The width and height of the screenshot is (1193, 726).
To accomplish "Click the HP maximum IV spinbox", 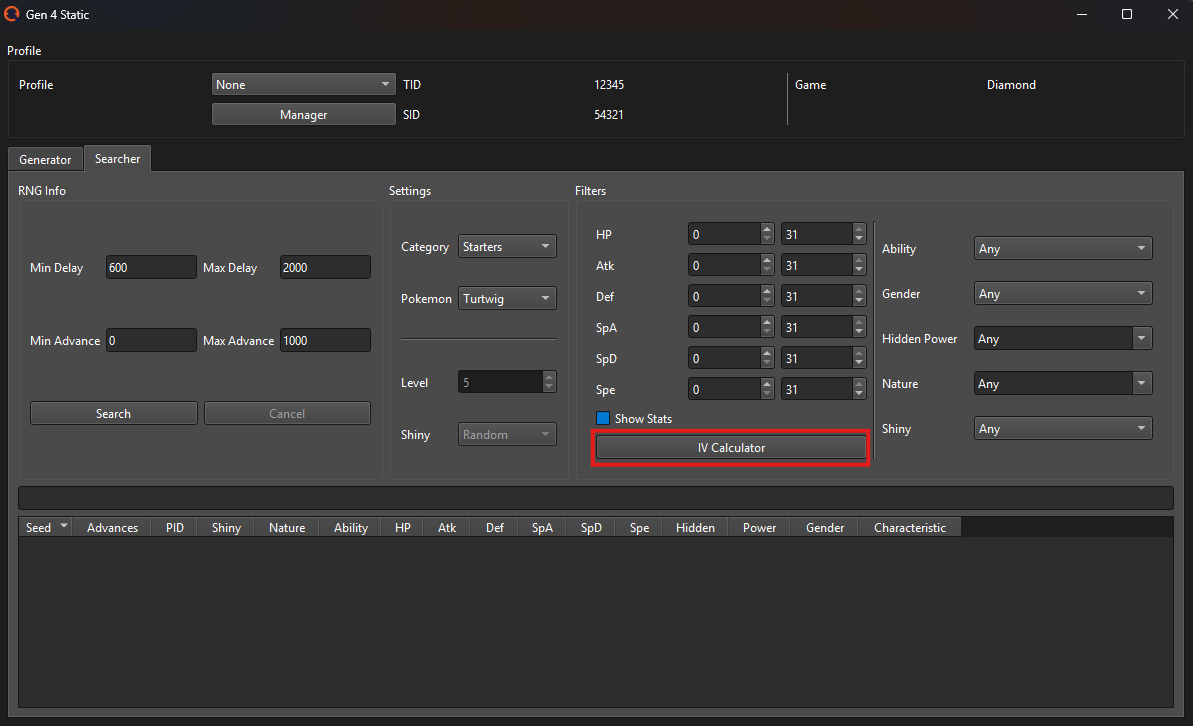I will tap(823, 234).
